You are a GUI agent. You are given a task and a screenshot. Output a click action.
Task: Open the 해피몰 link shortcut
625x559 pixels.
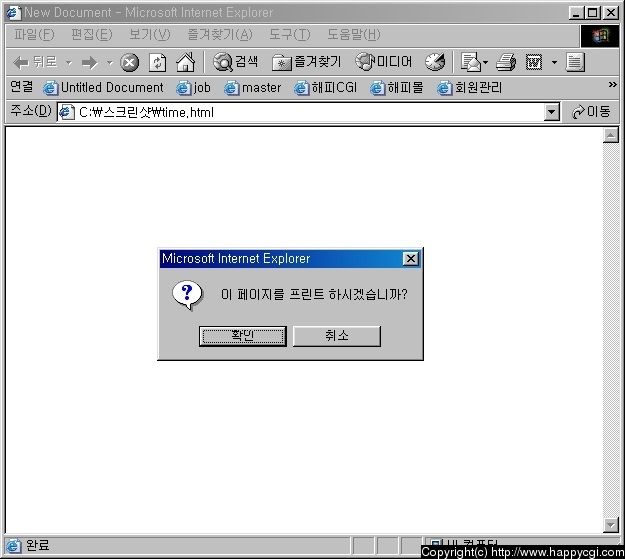click(x=397, y=88)
